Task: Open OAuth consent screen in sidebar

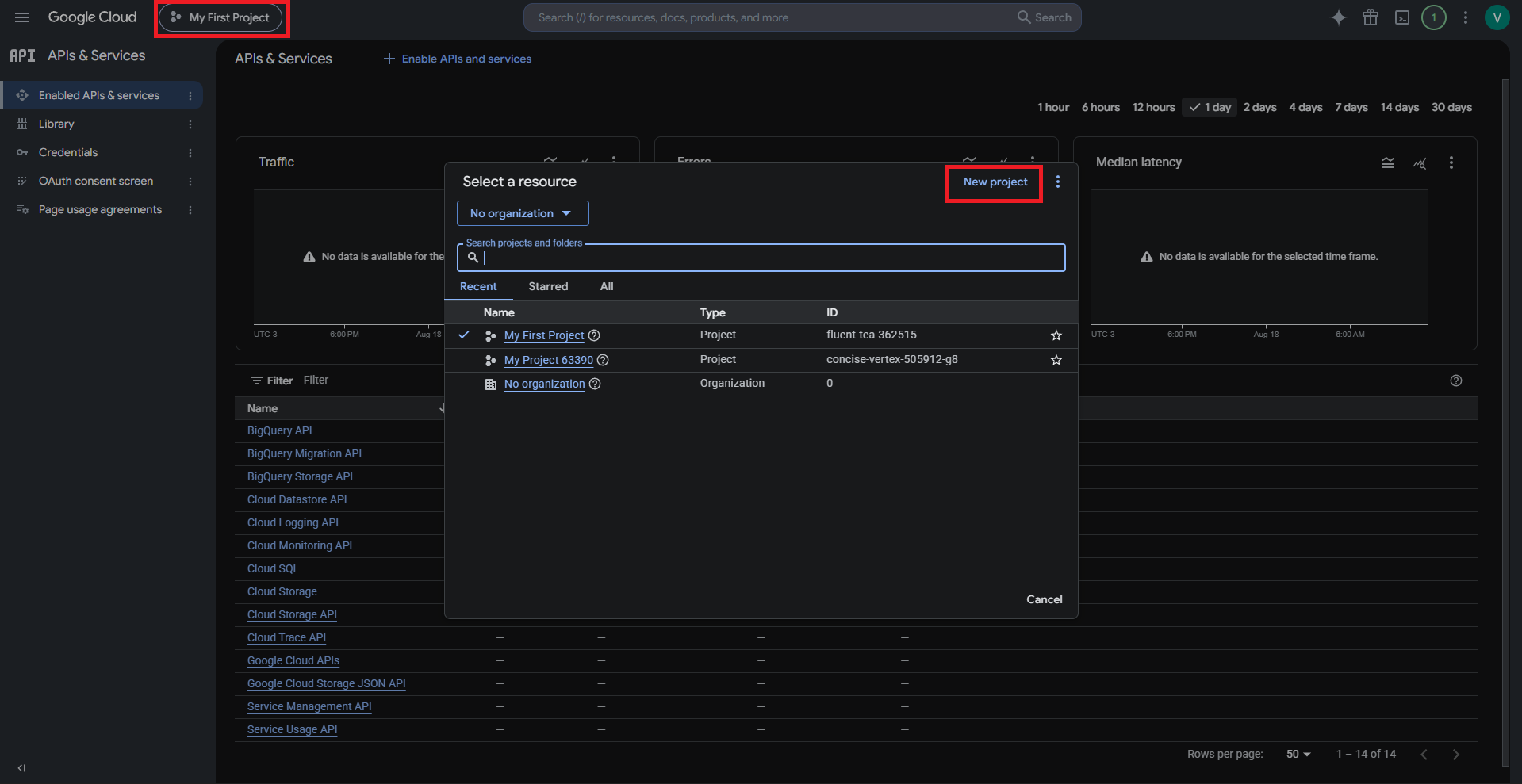Action: [x=96, y=181]
